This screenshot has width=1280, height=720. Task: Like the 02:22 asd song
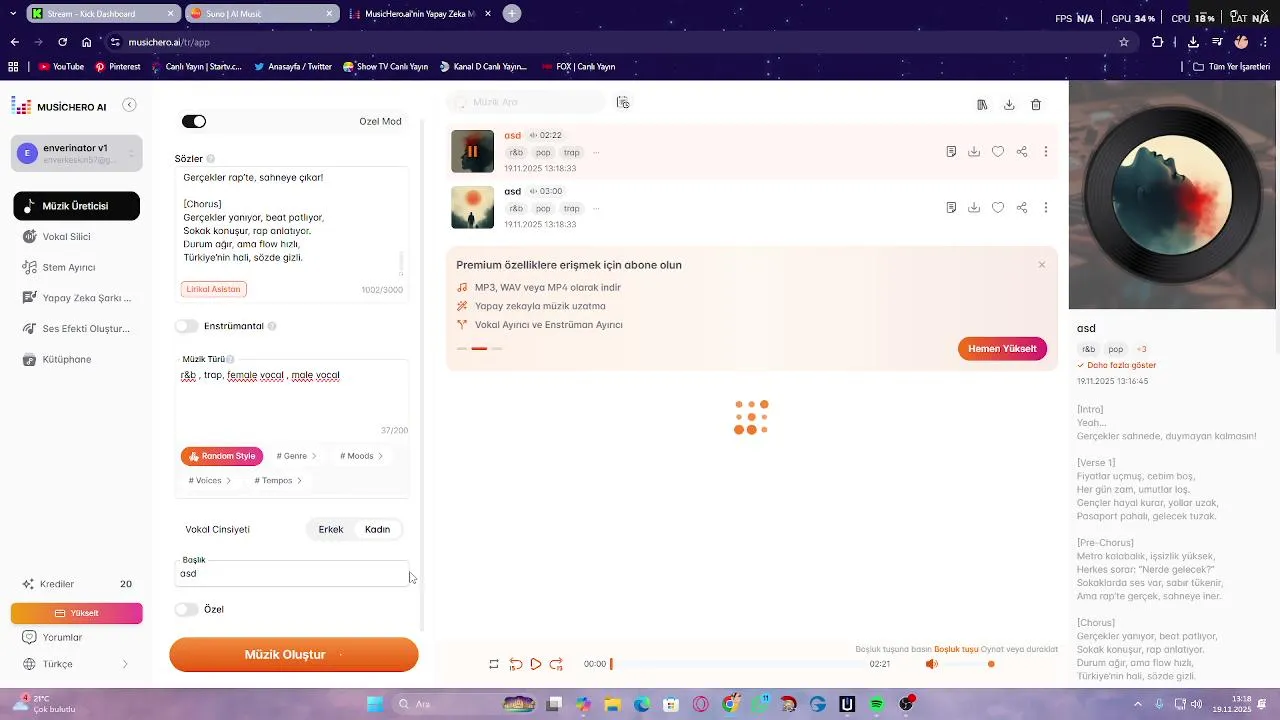(x=998, y=152)
